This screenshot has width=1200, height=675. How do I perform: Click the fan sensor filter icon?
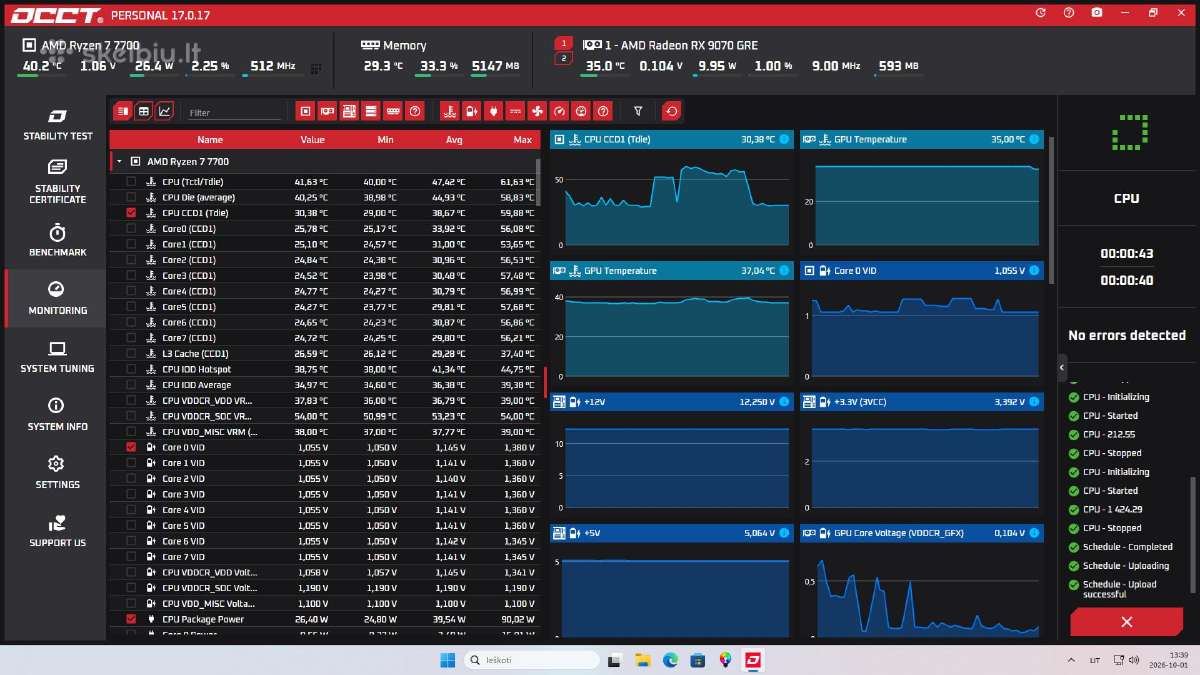[x=537, y=111]
